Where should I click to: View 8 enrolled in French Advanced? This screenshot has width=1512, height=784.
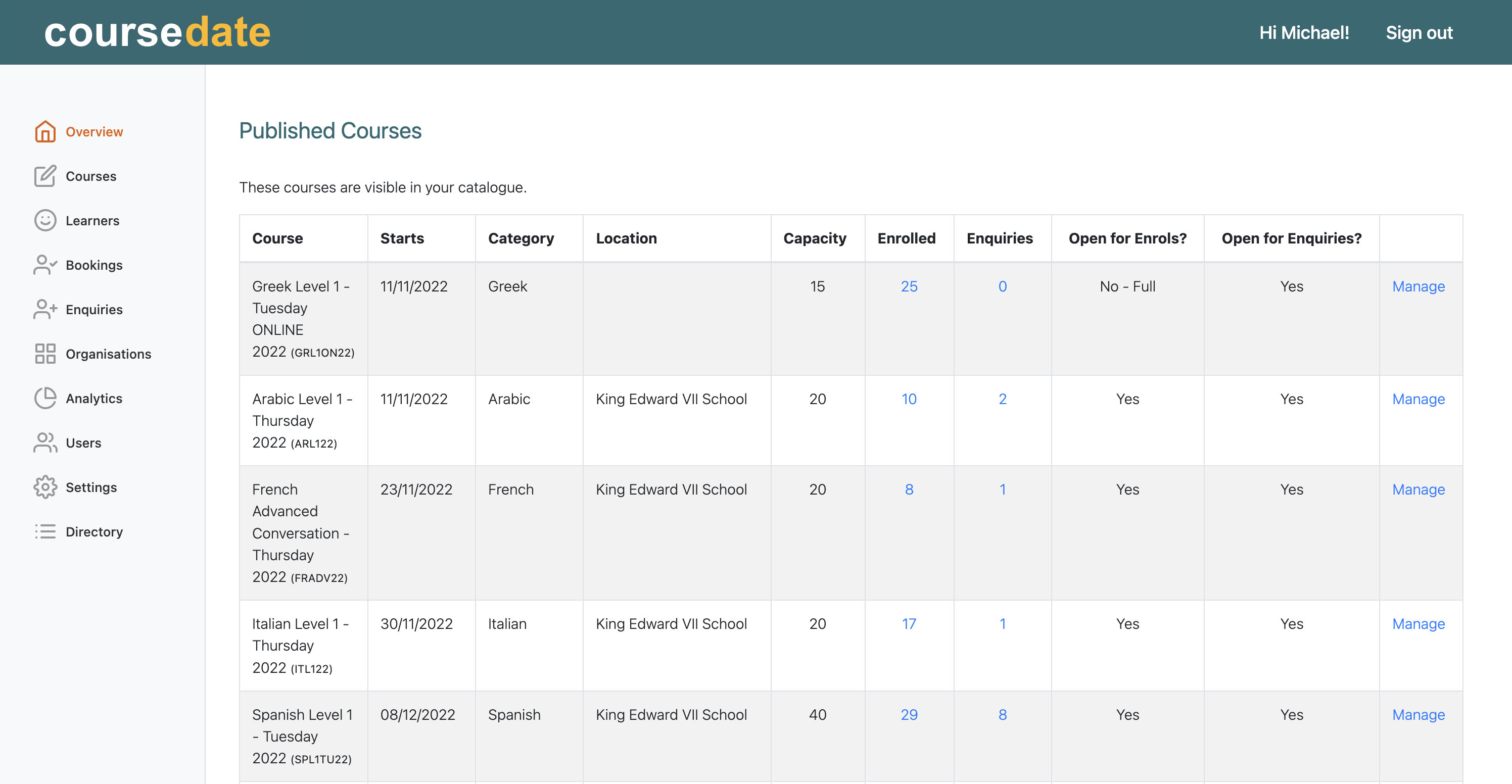(x=909, y=489)
